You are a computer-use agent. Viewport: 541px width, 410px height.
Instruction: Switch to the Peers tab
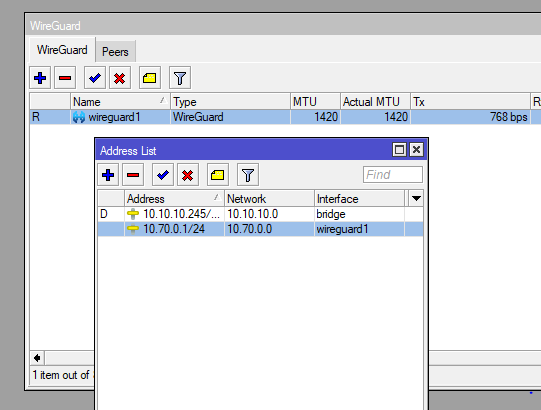pos(115,52)
